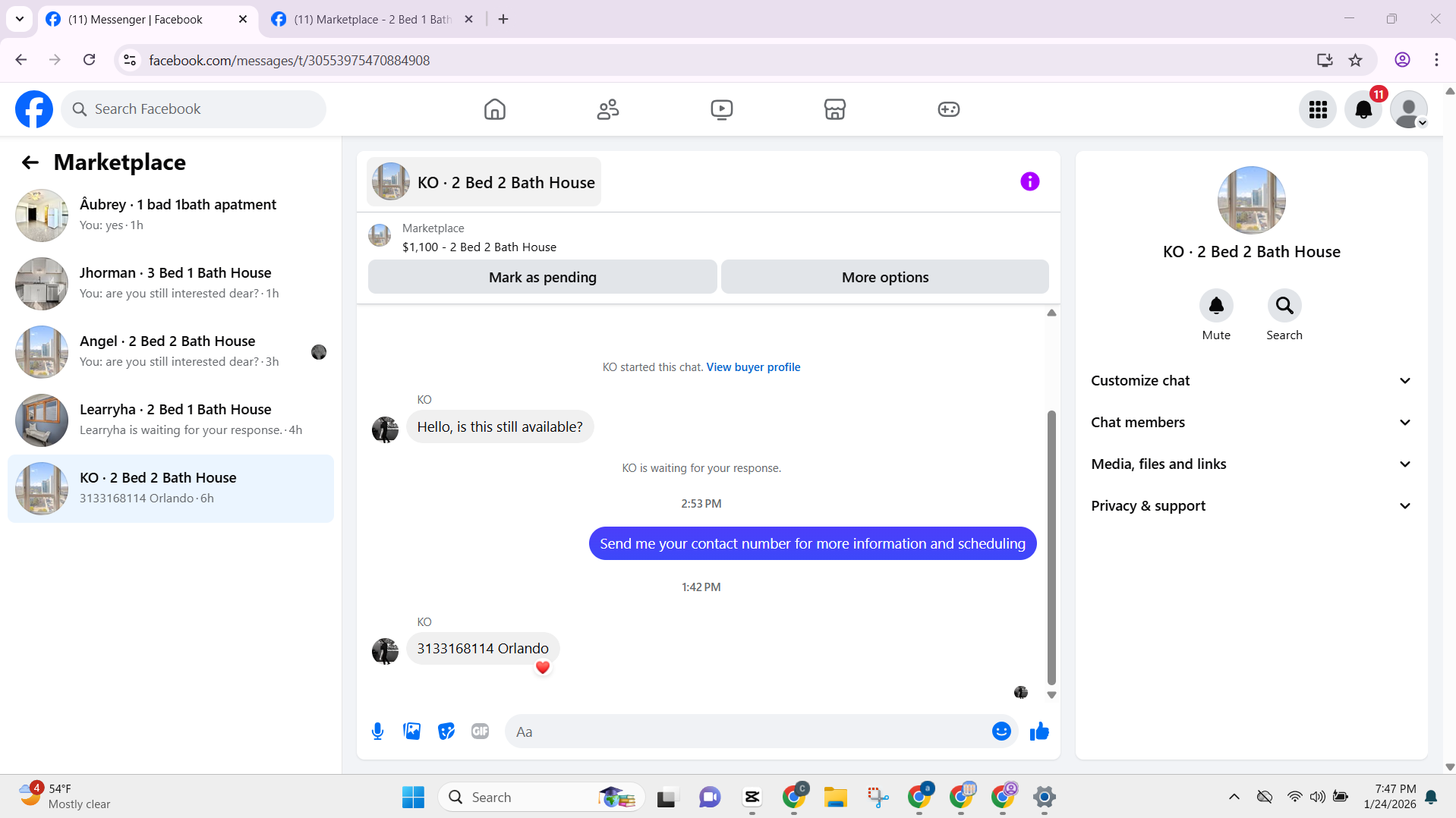Open View buyer profile link
1456x818 pixels.
tap(753, 367)
